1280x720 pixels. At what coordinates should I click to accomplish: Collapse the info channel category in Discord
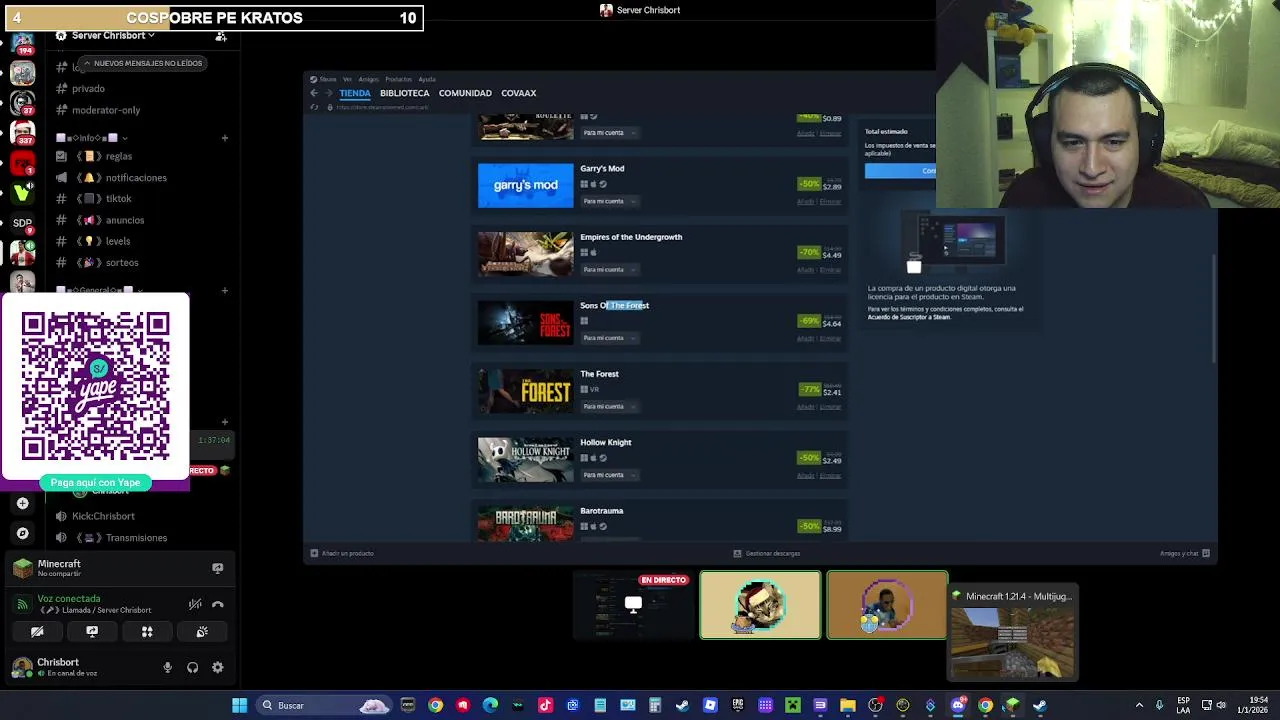92,137
